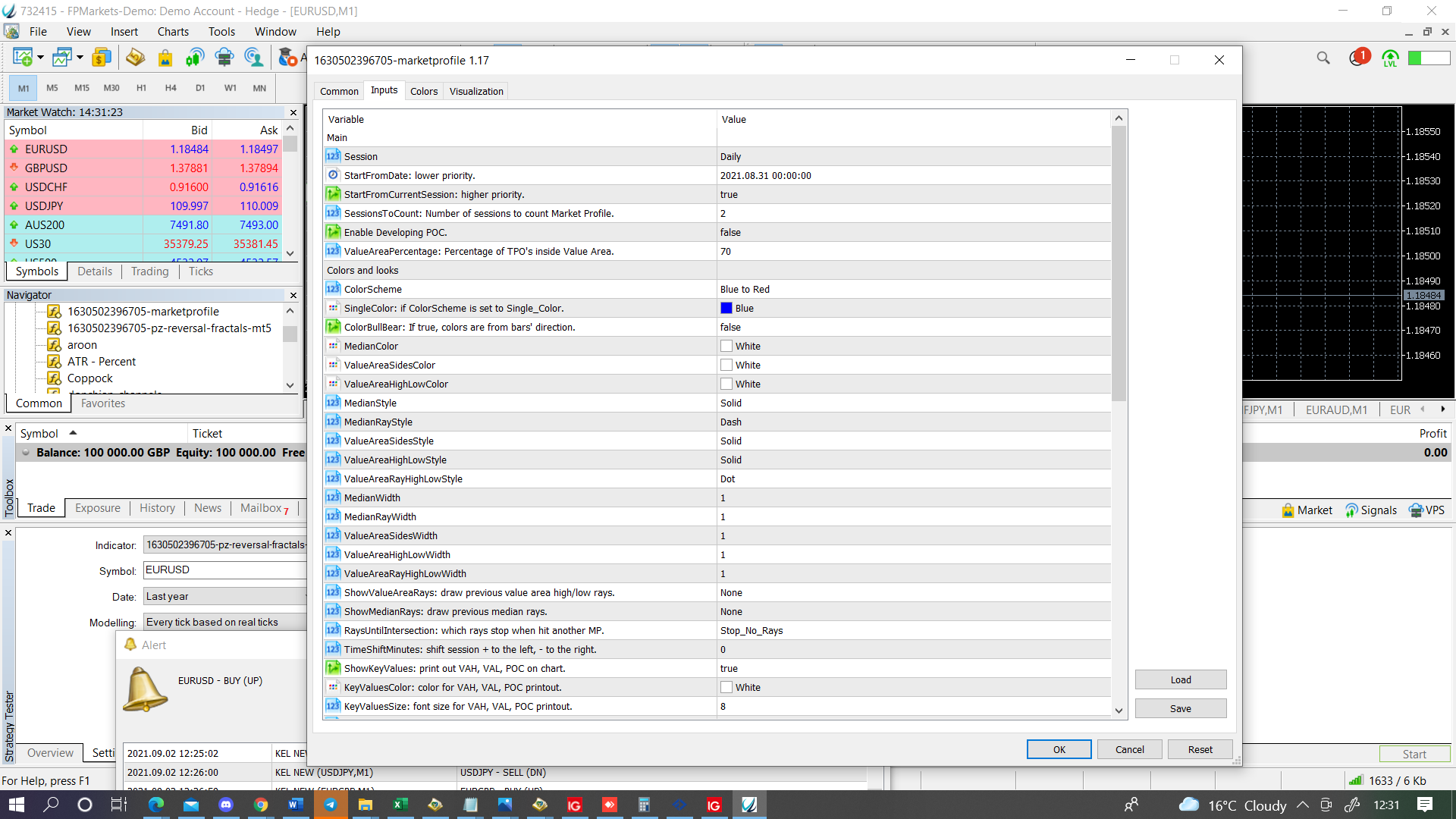Image resolution: width=1456 pixels, height=819 pixels.
Task: Select the marketprofile indicator icon in Navigator
Action: [x=54, y=312]
